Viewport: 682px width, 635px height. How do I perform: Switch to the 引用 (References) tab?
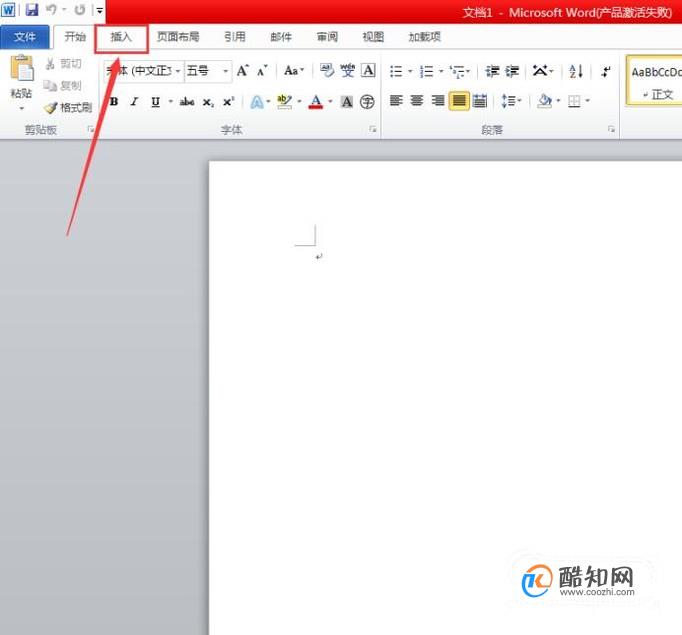tap(235, 37)
